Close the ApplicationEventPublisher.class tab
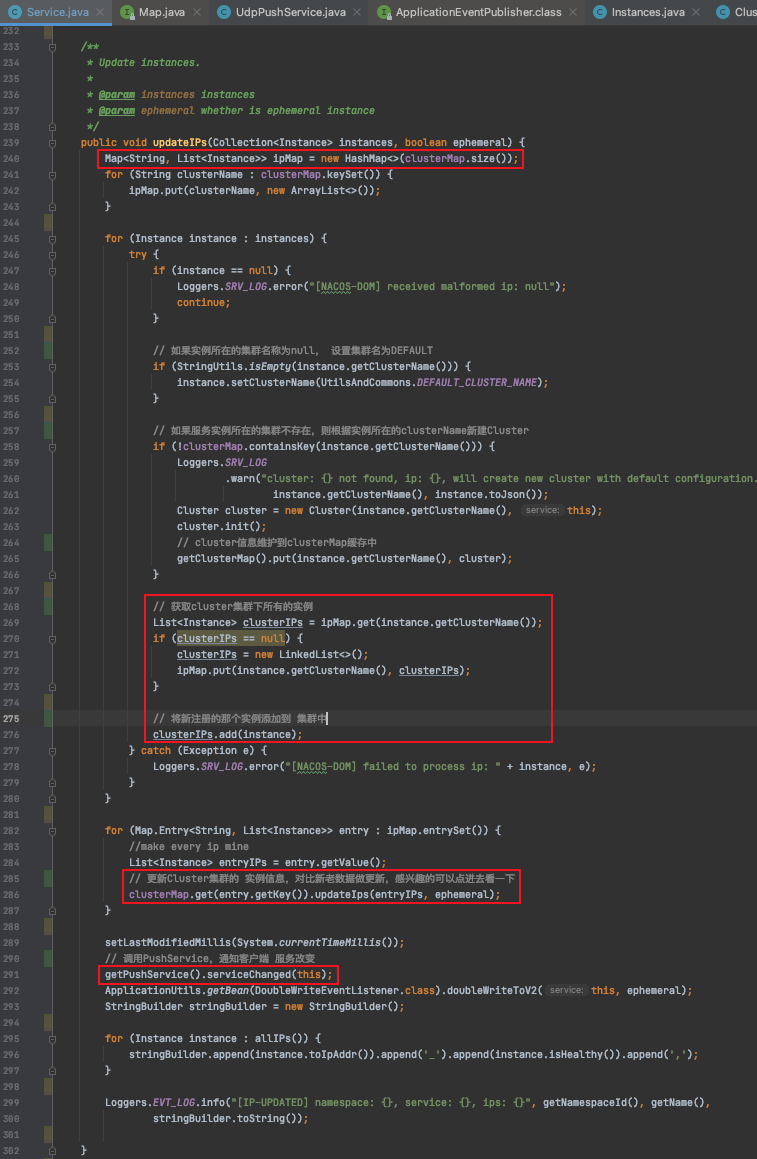 (574, 12)
